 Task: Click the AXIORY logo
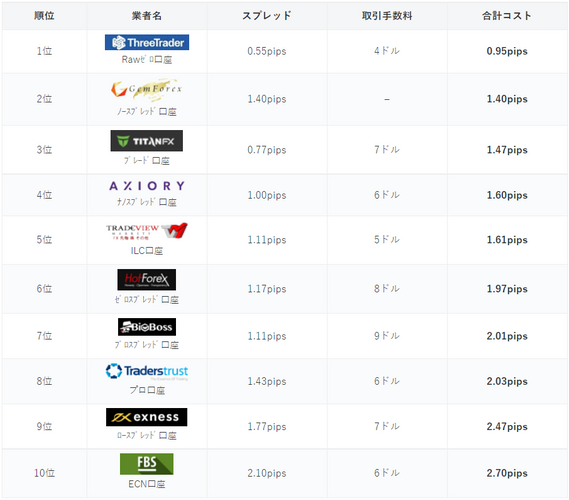[x=147, y=186]
